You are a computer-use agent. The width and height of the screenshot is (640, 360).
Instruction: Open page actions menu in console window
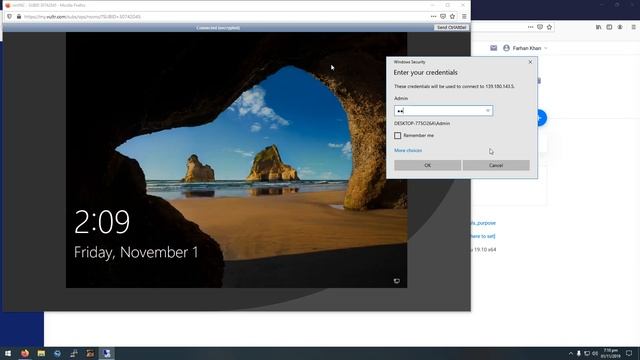click(x=433, y=17)
